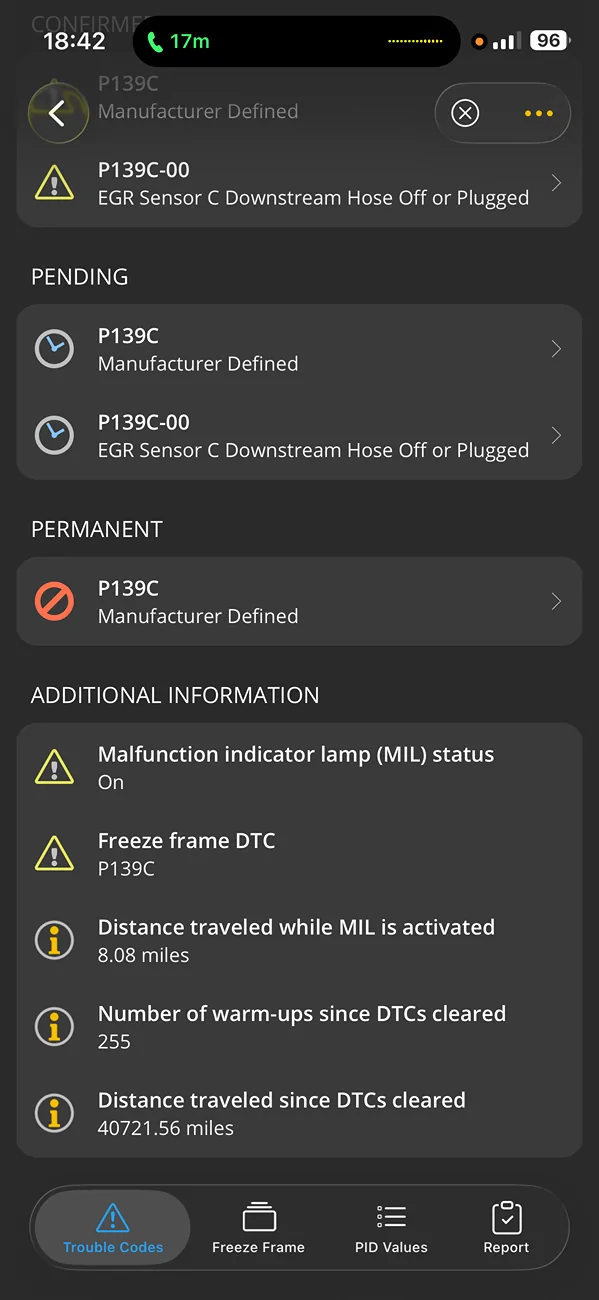The width and height of the screenshot is (599, 1300).
Task: Open the three-dot more options menu
Action: tap(538, 113)
